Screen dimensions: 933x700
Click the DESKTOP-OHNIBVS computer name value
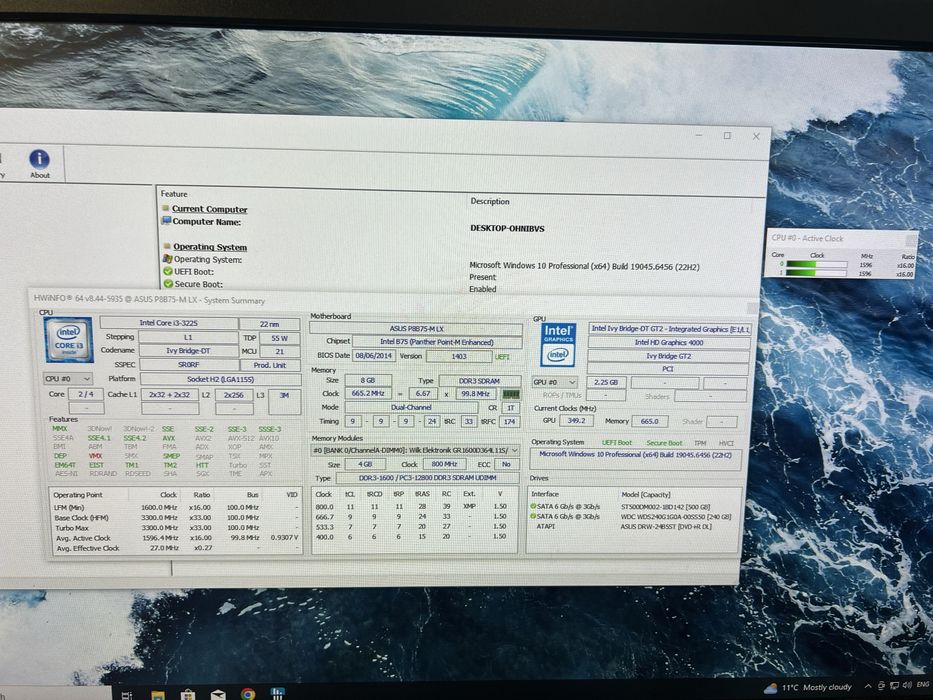[507, 229]
